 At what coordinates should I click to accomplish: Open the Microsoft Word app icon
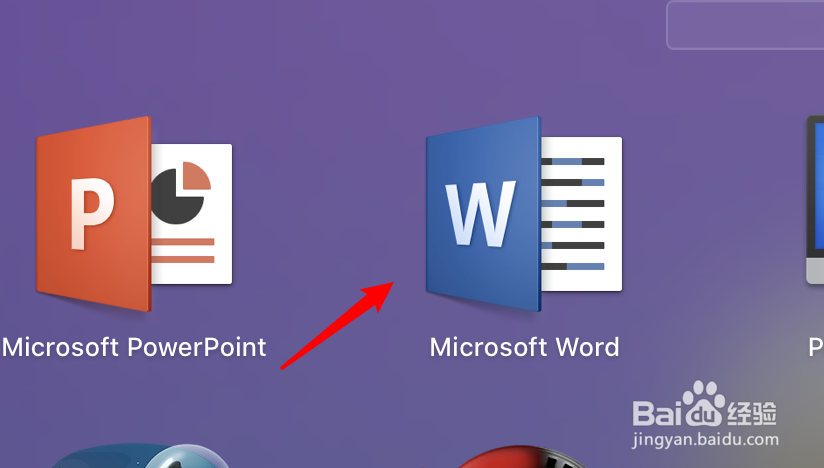[x=524, y=214]
